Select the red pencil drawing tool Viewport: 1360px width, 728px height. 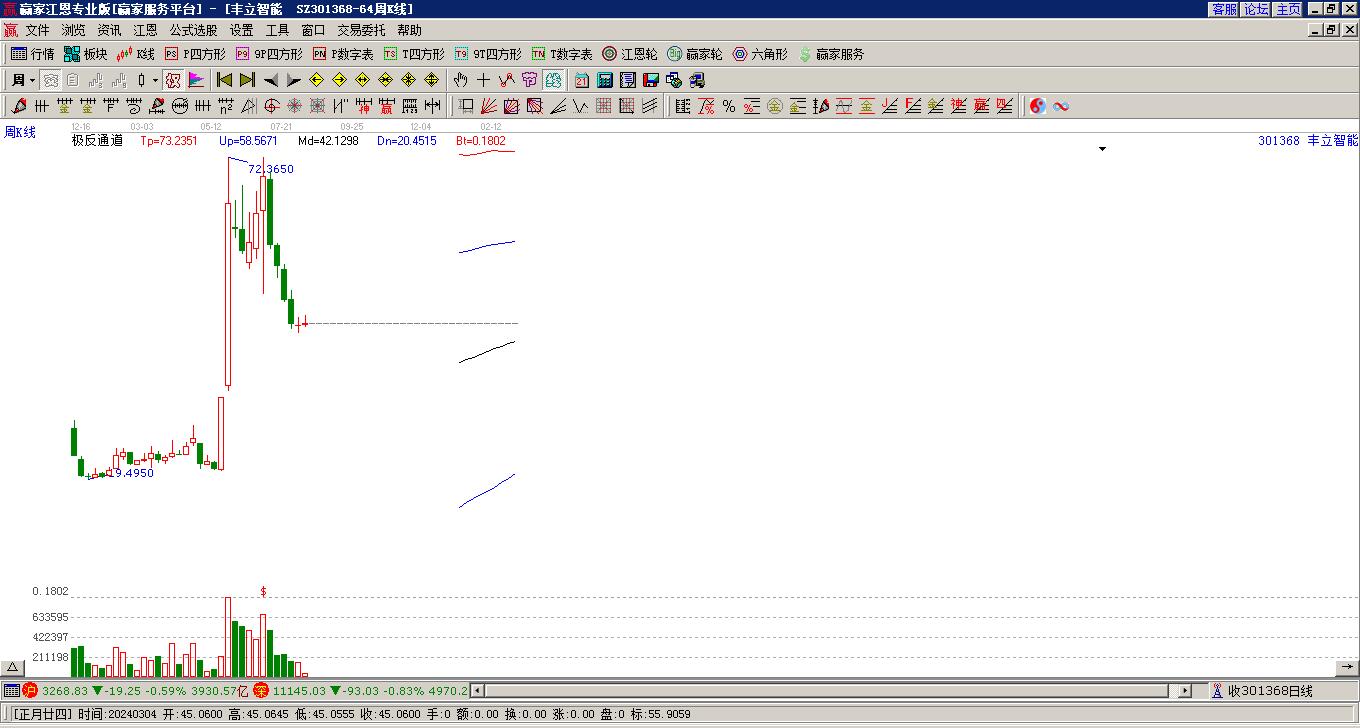(x=19, y=106)
